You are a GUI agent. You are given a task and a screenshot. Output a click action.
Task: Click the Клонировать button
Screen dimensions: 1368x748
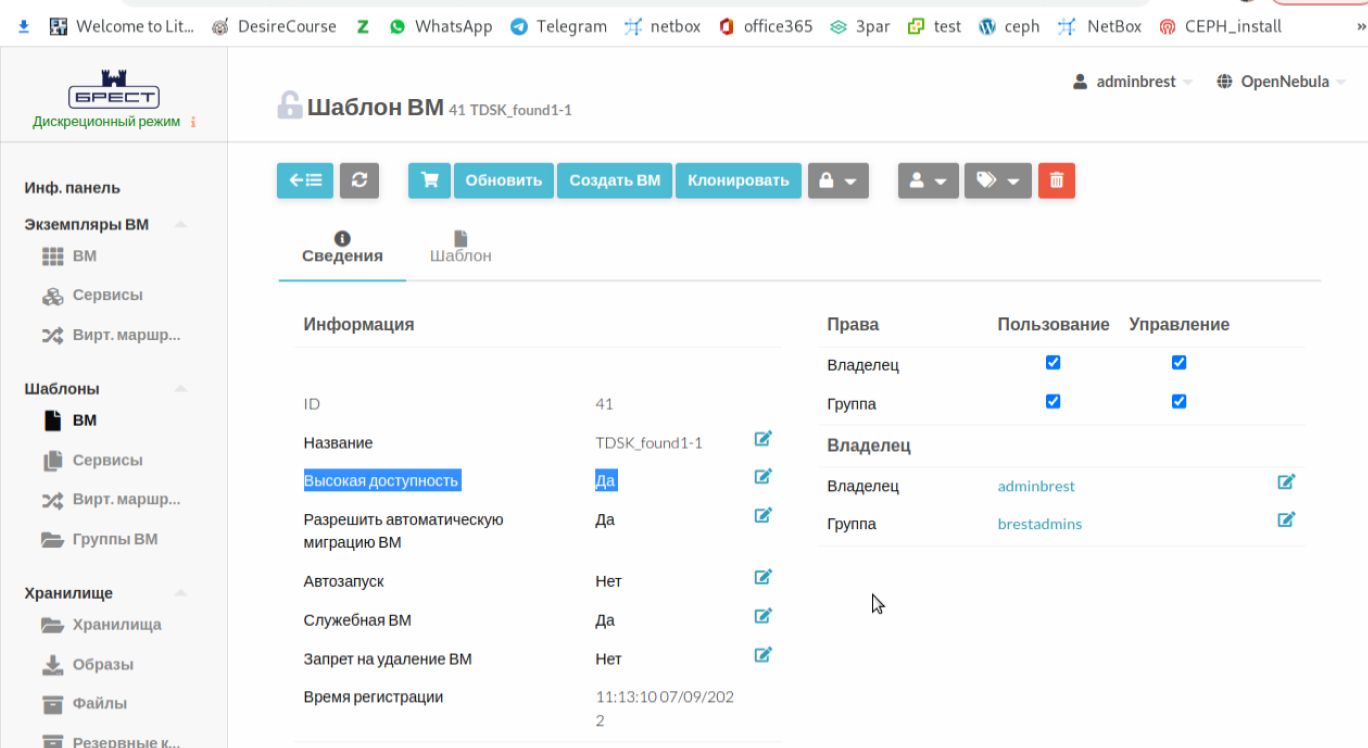pyautogui.click(x=738, y=181)
